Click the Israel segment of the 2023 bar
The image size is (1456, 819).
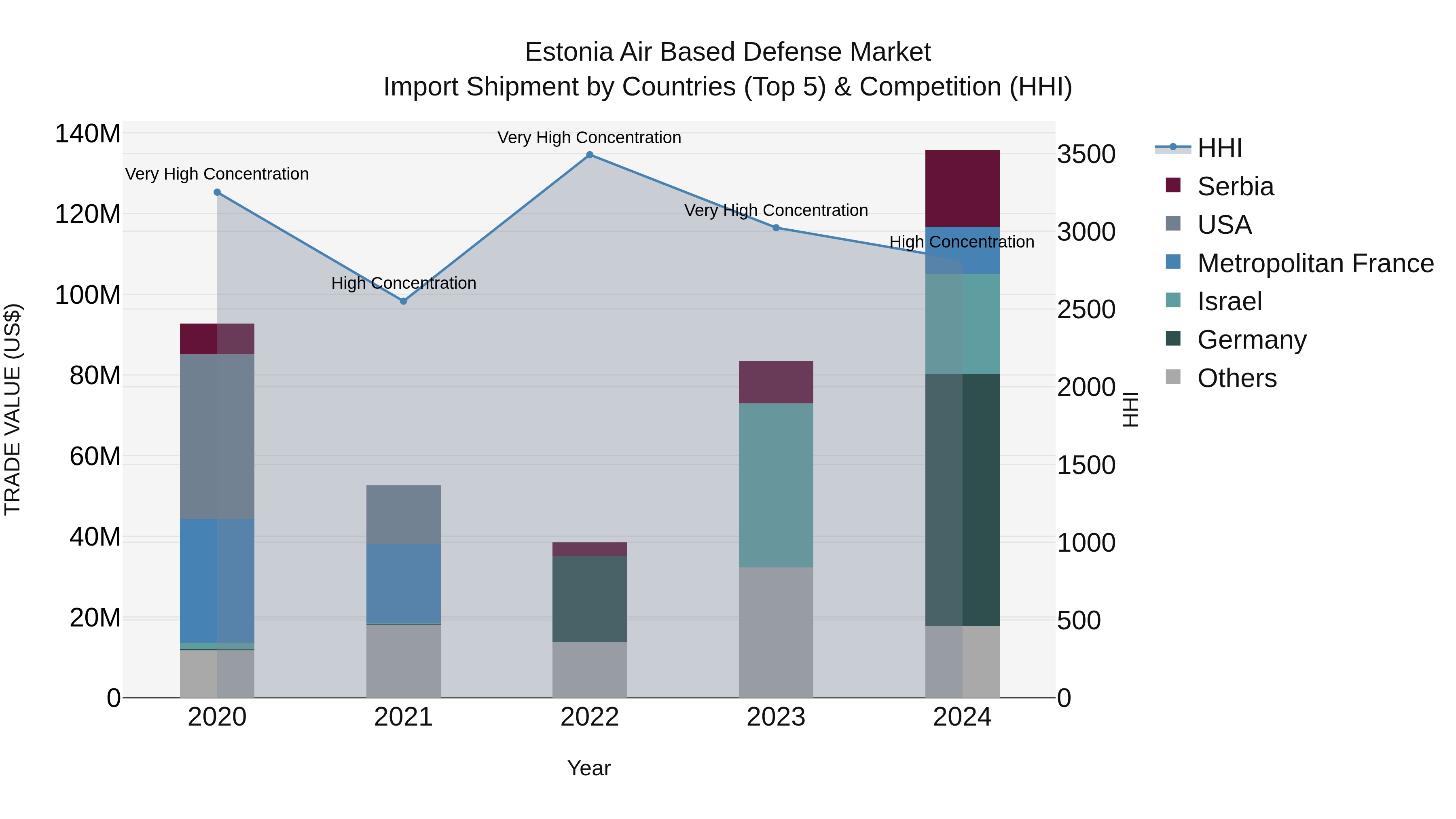point(776,485)
